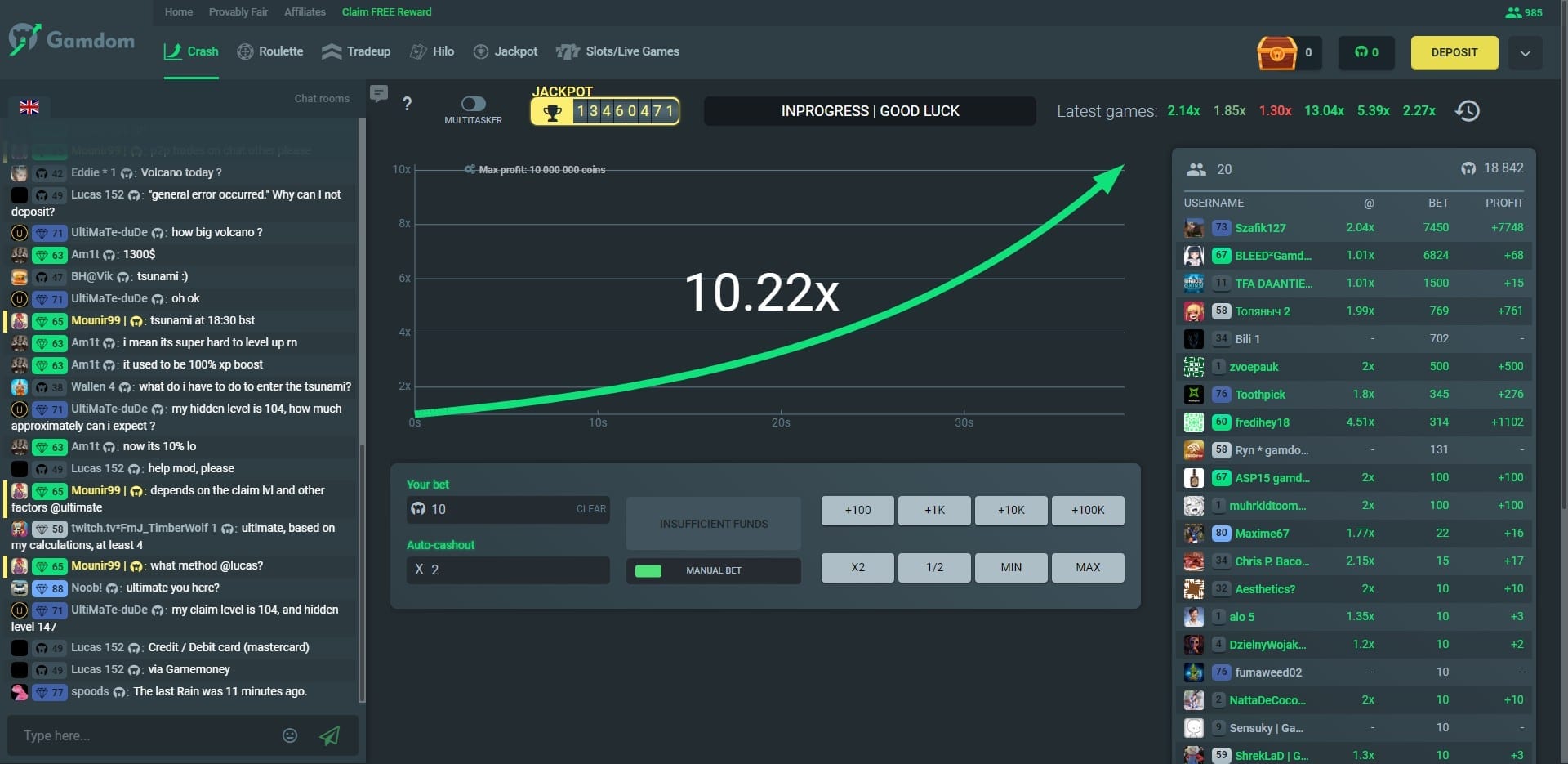This screenshot has height=764, width=1568.
Task: Click the trophy icon beside the Jackpot counter
Action: coord(555,112)
